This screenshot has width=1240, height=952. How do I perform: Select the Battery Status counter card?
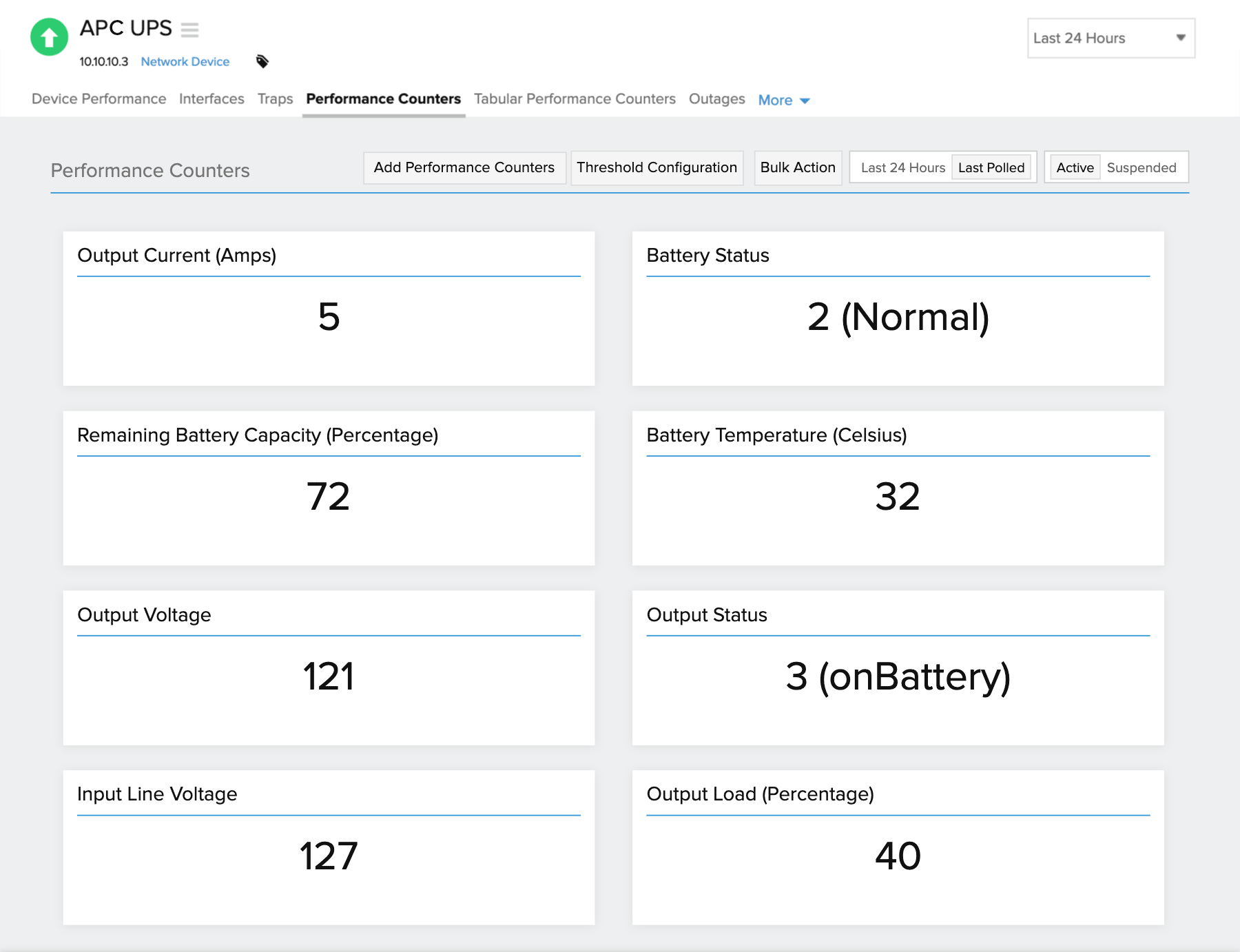(898, 309)
